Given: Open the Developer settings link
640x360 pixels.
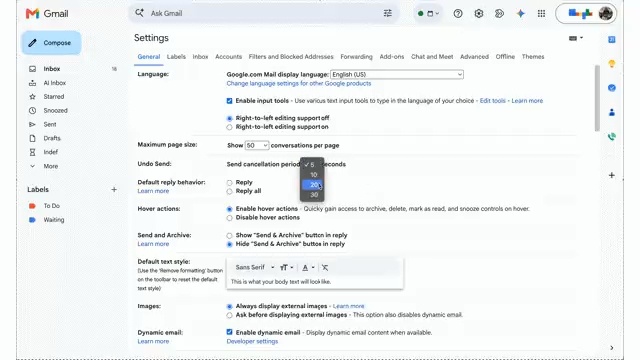Looking at the screenshot, I should 252,342.
